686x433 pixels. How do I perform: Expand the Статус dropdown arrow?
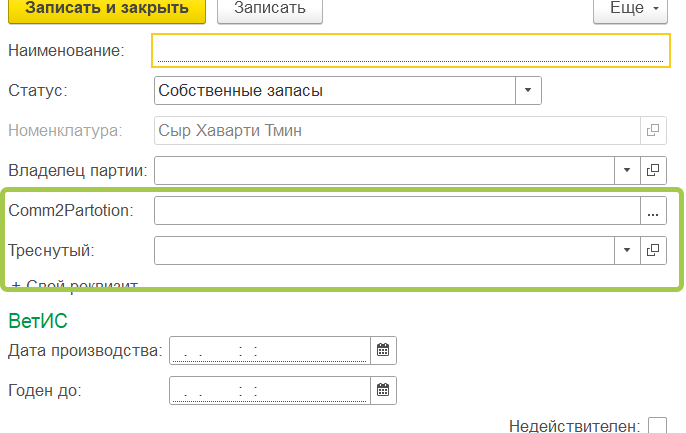[528, 91]
